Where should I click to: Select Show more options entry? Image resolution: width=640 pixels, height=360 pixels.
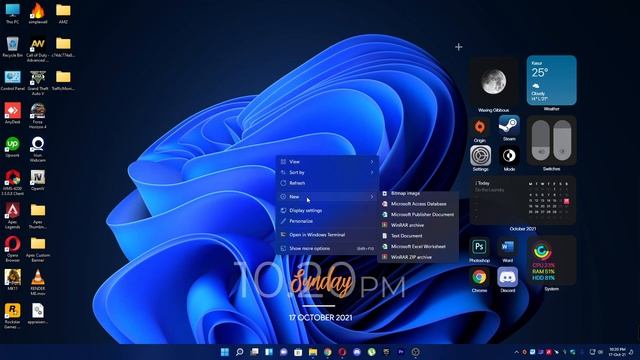[x=327, y=248]
